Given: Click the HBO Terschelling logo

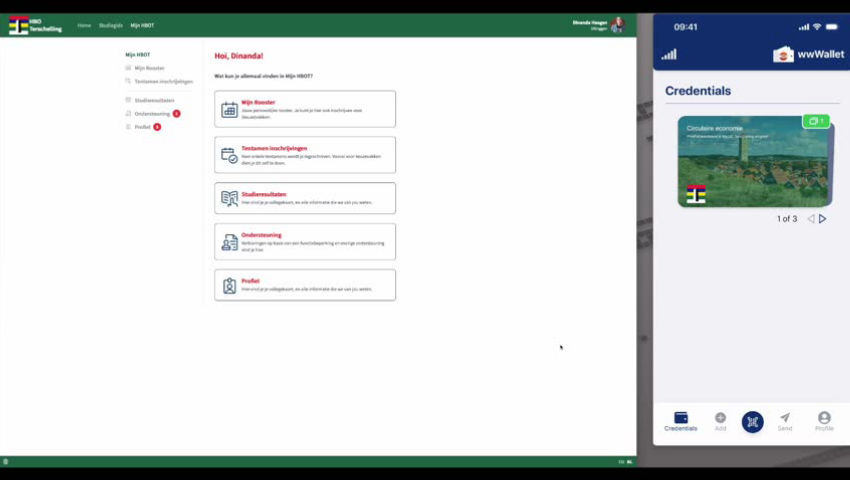Looking at the screenshot, I should tap(34, 25).
